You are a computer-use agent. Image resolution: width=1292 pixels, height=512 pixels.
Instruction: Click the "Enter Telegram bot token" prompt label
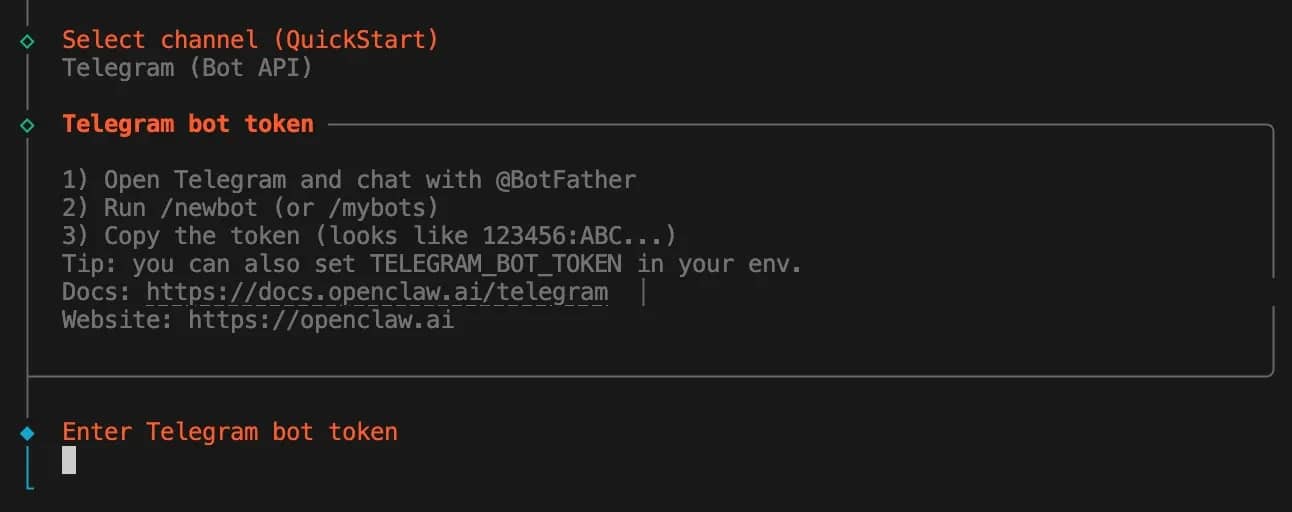230,432
